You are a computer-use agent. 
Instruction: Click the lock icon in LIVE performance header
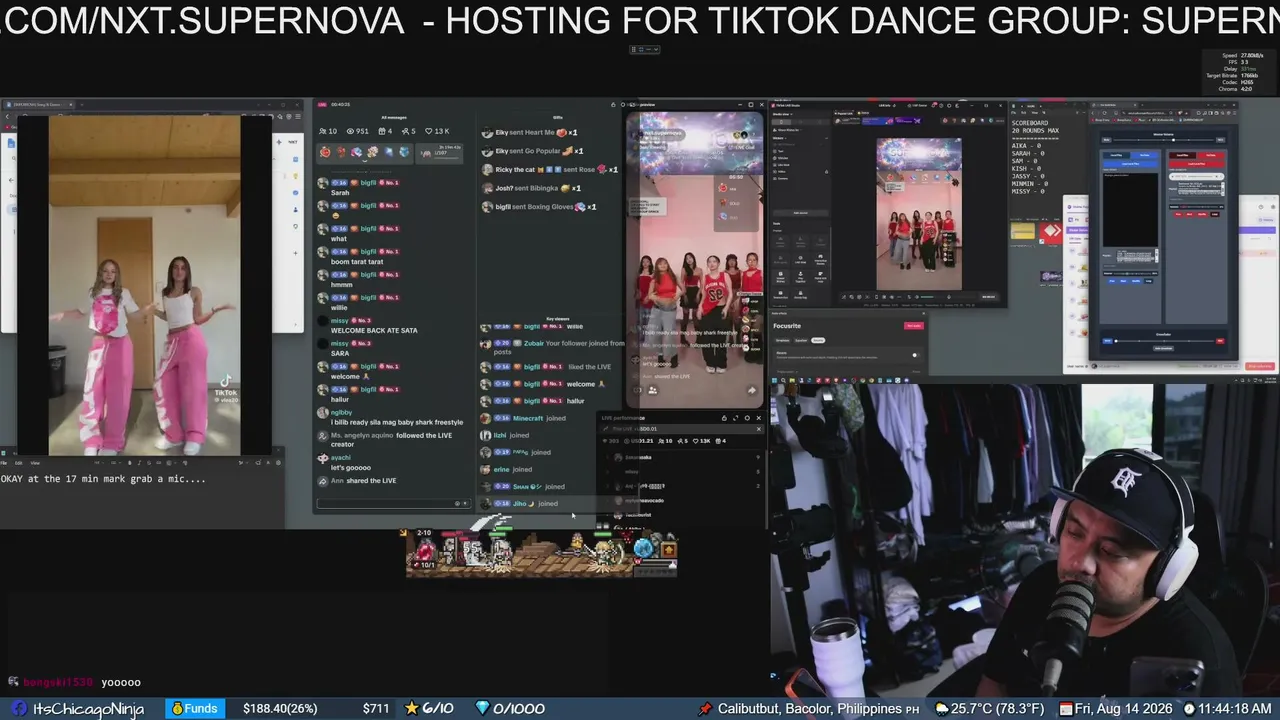726,418
